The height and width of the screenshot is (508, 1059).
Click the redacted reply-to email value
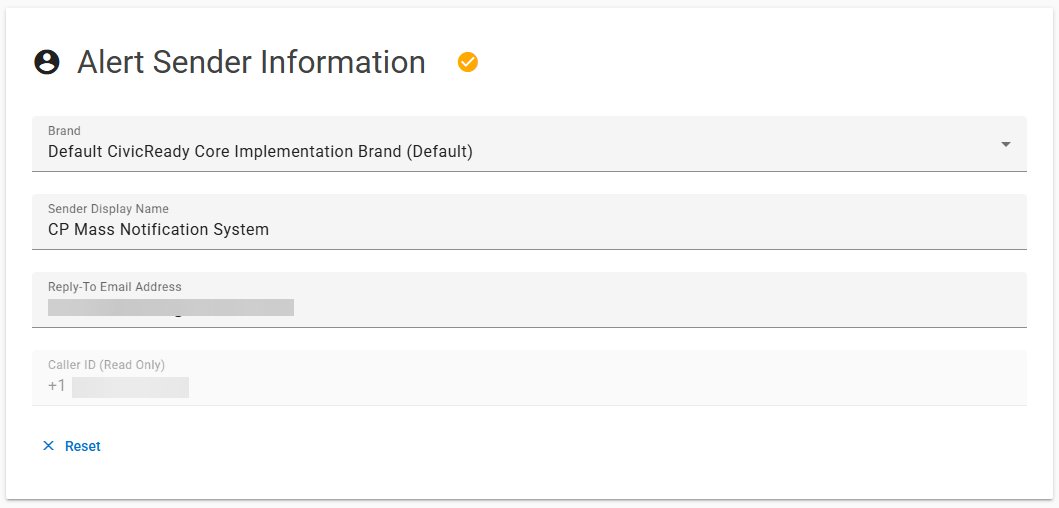[171, 307]
